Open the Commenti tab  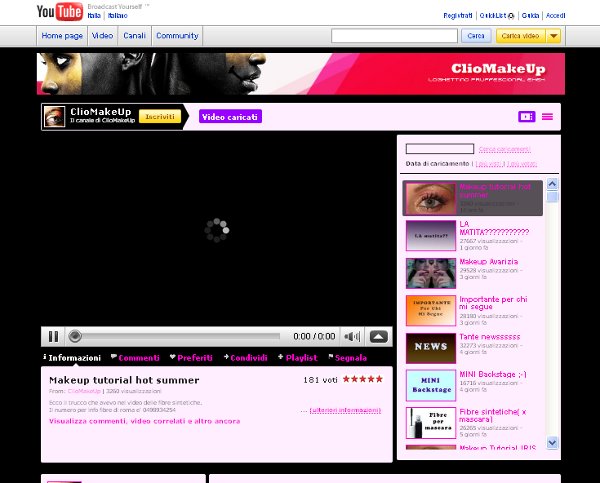136,357
